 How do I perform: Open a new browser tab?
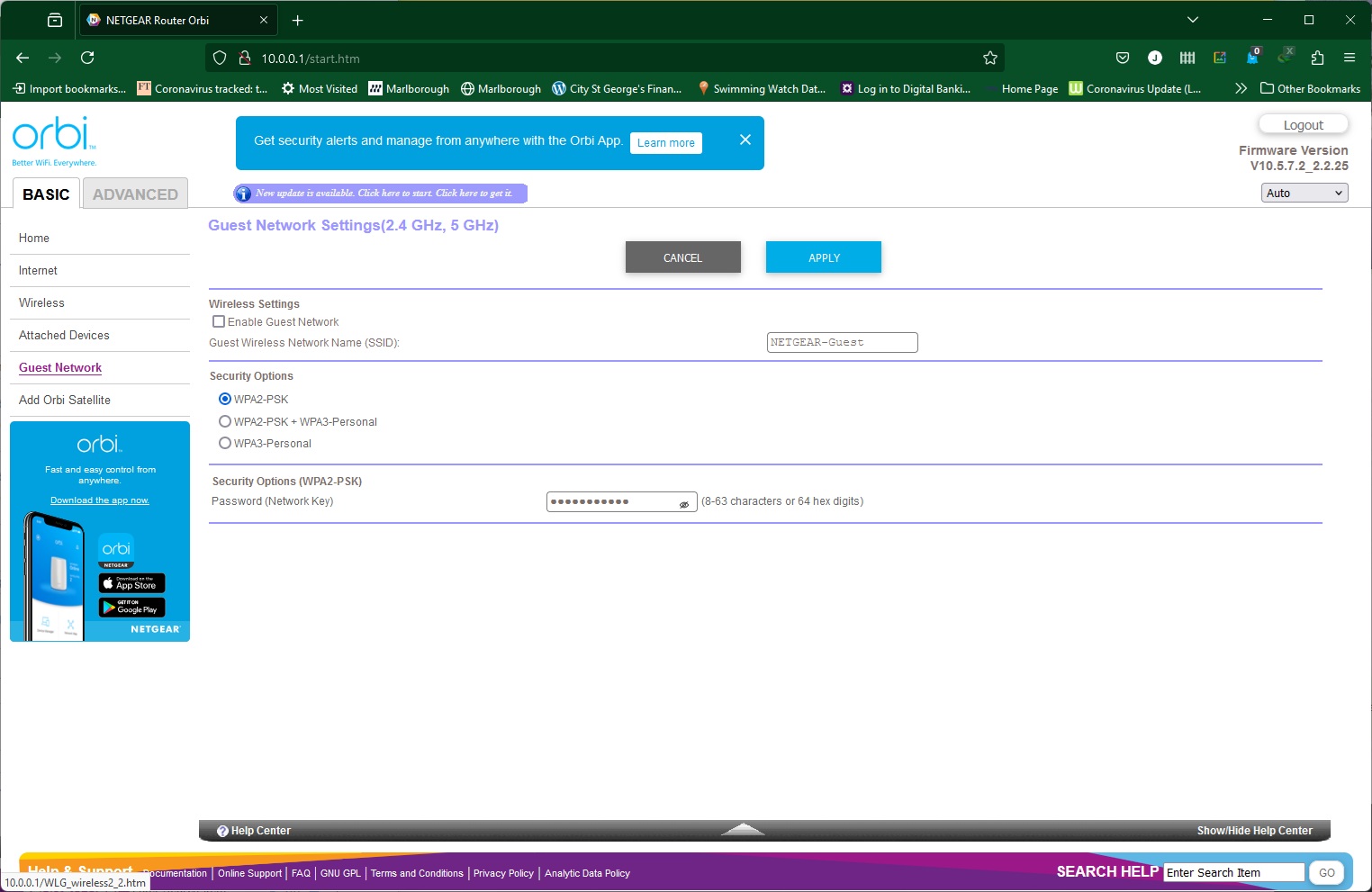click(x=298, y=20)
